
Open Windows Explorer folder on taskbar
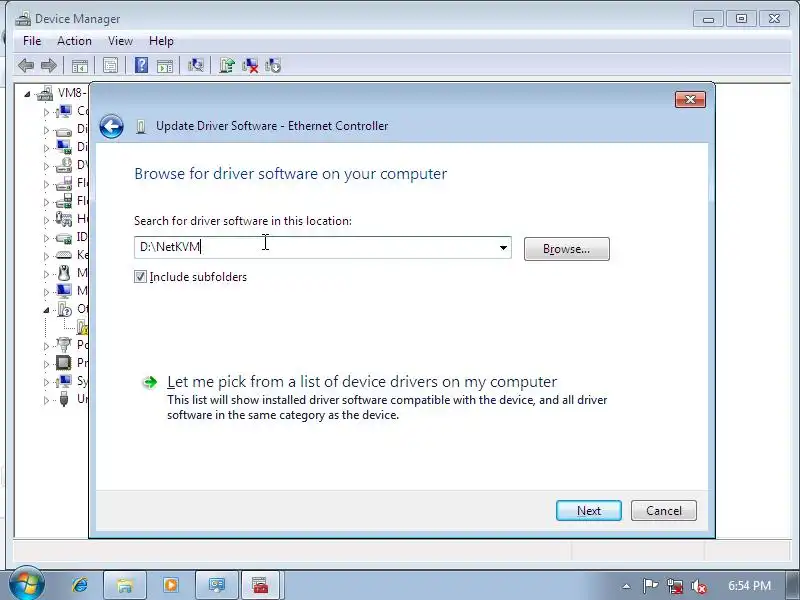click(125, 585)
